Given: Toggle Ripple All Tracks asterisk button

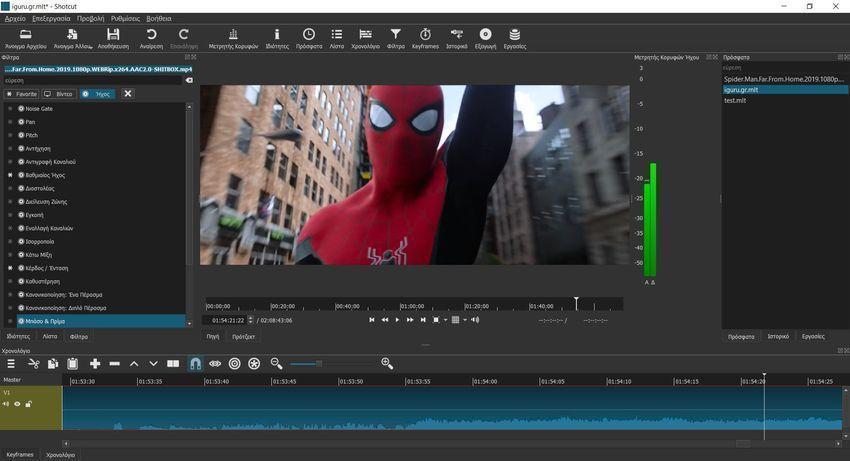Looking at the screenshot, I should click(x=254, y=364).
